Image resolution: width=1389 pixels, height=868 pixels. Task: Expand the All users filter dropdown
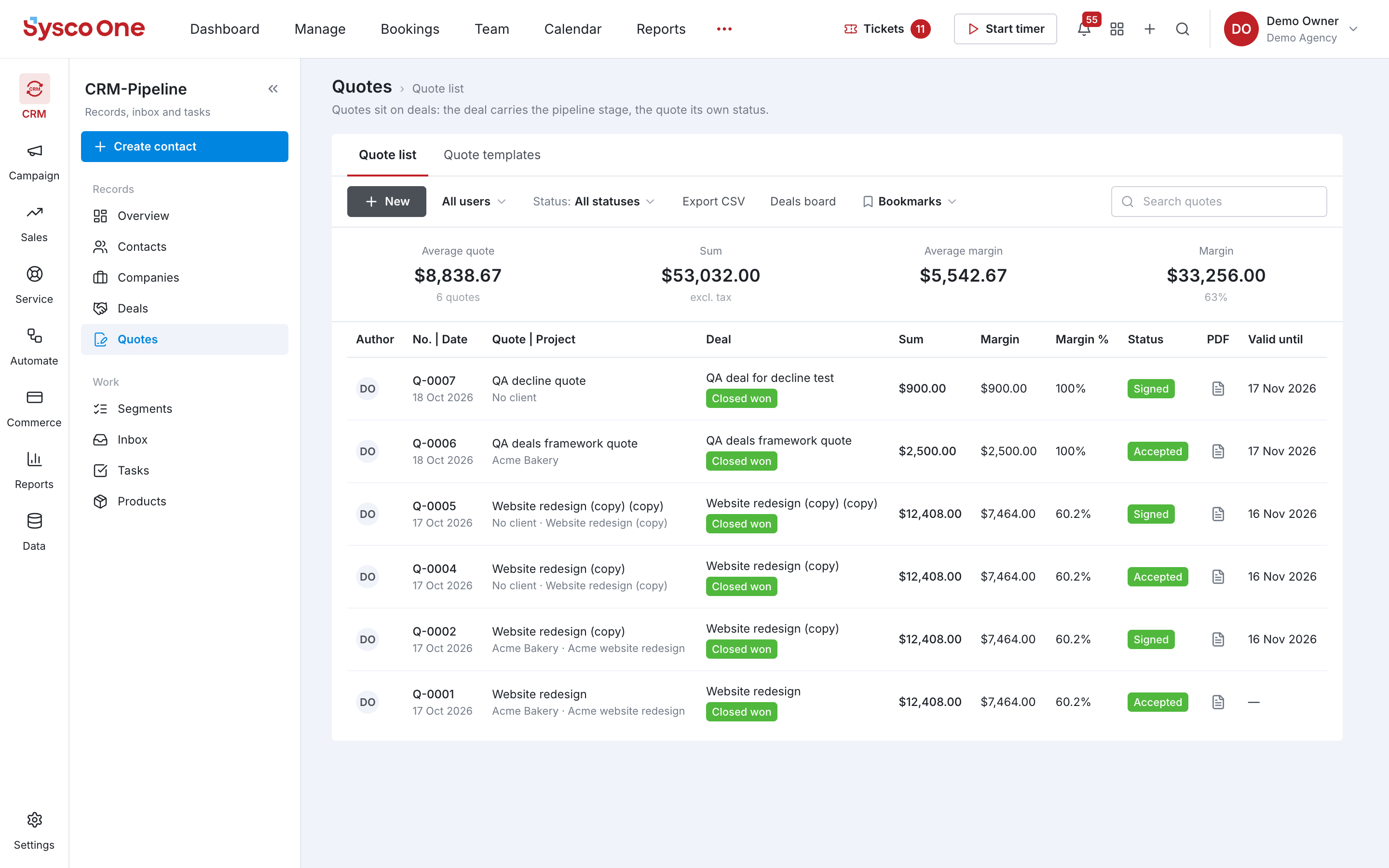pyautogui.click(x=474, y=202)
